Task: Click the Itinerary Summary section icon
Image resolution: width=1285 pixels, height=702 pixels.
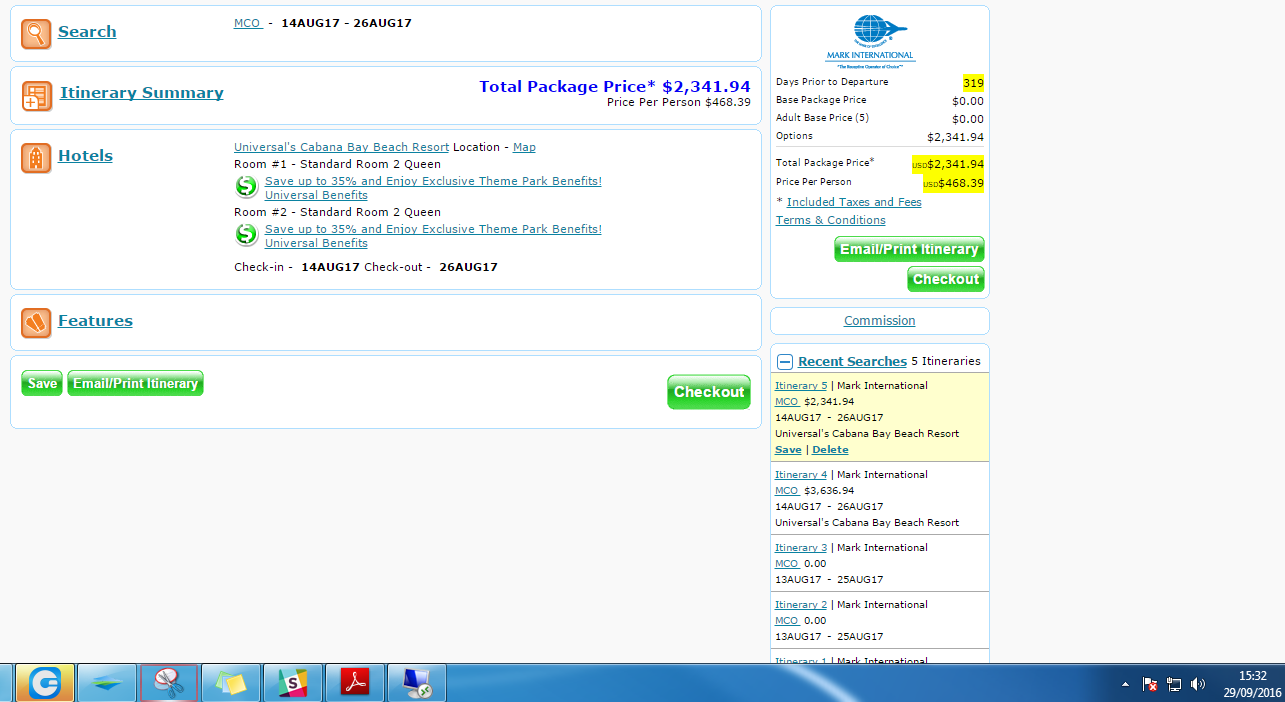Action: (x=37, y=96)
